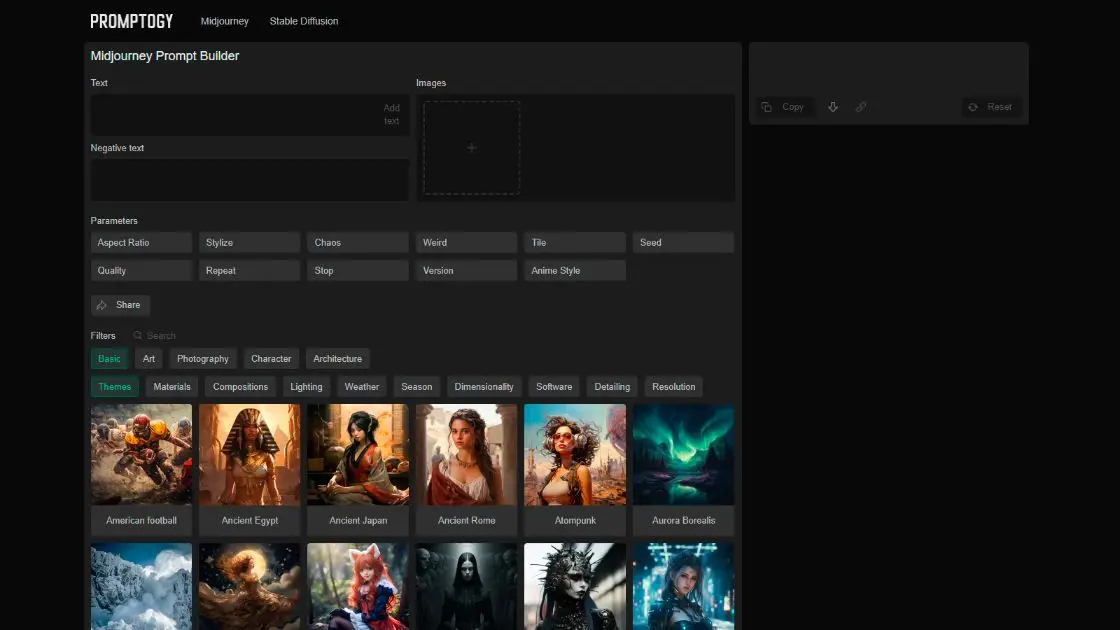The width and height of the screenshot is (1120, 630).
Task: Select the Software subfilter
Action: coord(554,386)
